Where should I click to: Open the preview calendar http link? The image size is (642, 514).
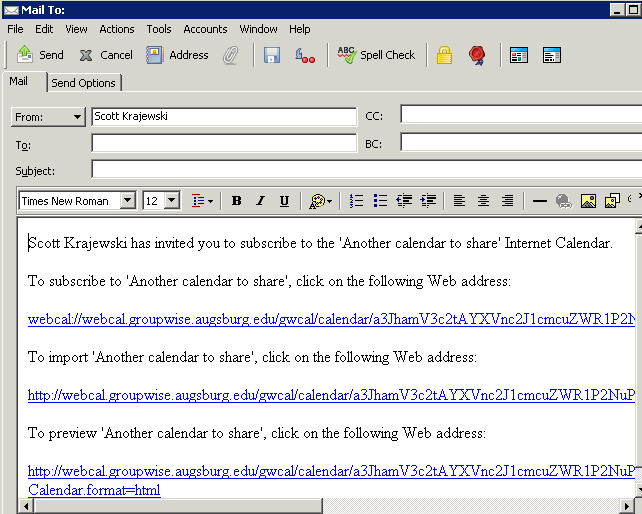pos(331,471)
